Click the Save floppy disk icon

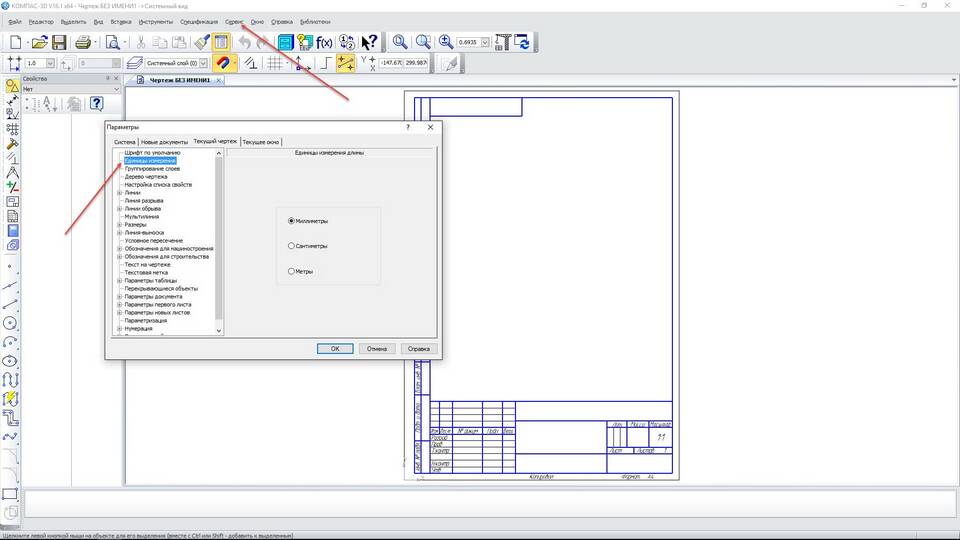pos(59,42)
